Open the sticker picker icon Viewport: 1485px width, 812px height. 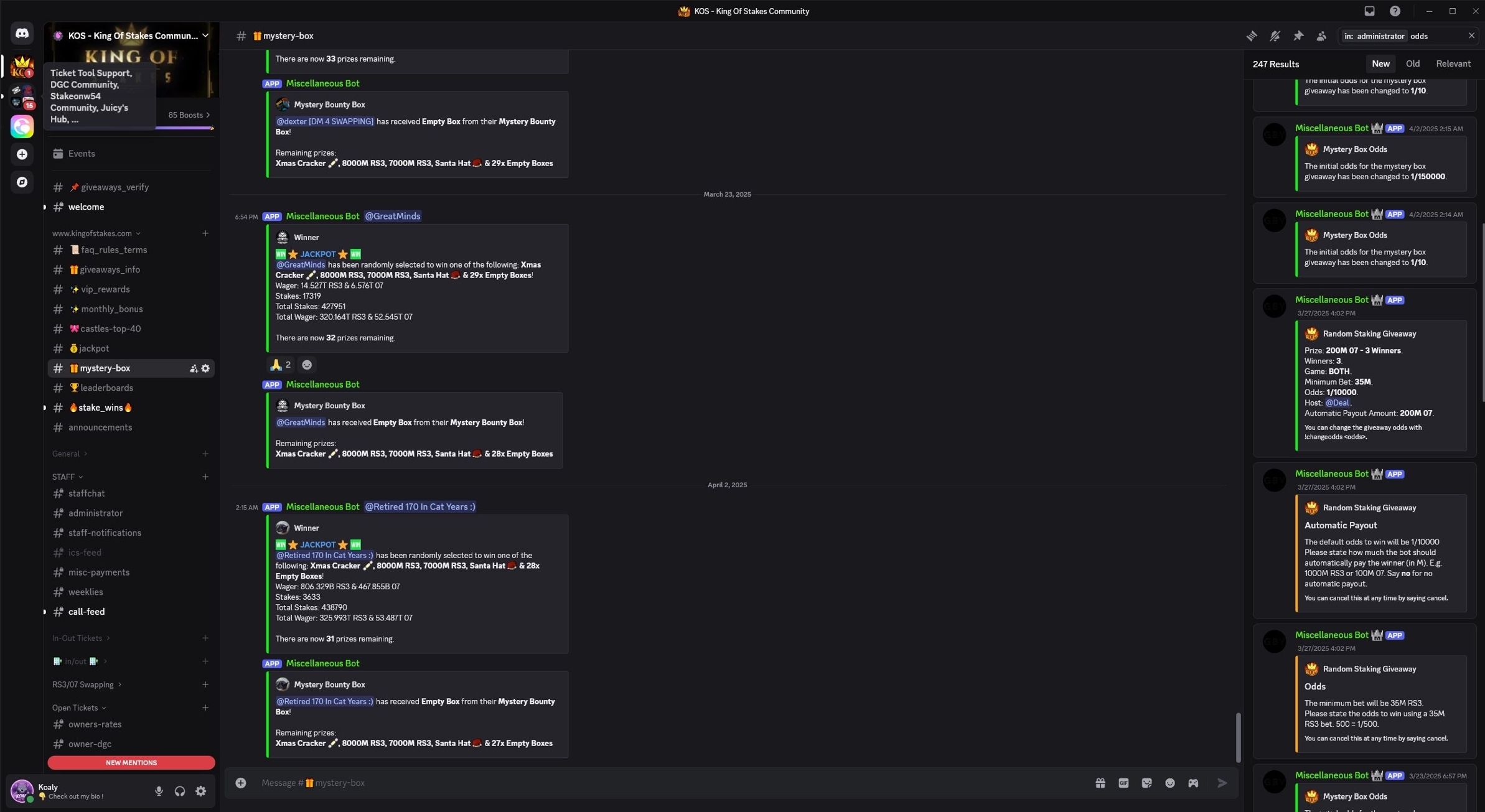click(1146, 783)
